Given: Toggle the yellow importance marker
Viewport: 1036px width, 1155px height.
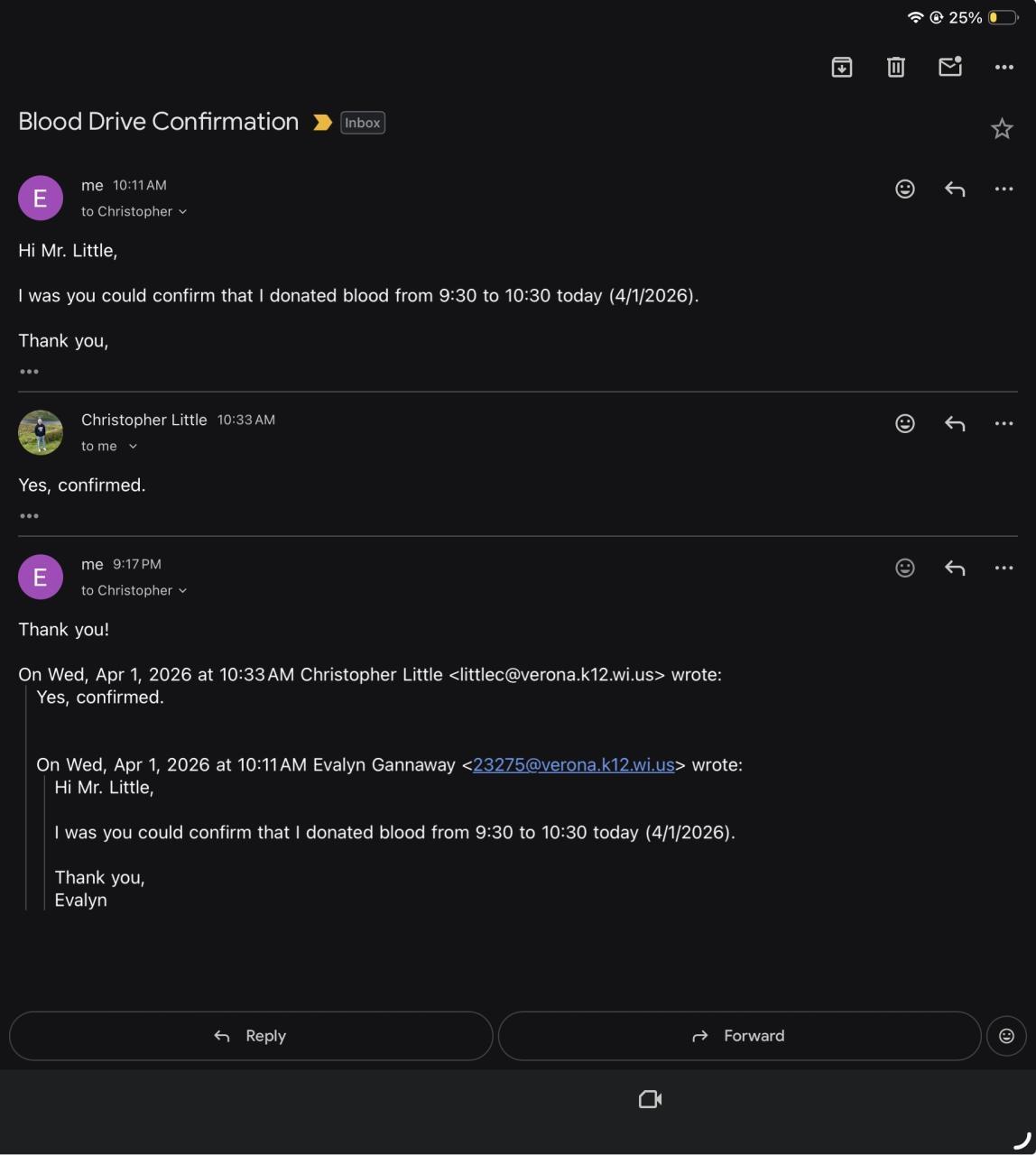Looking at the screenshot, I should (322, 123).
